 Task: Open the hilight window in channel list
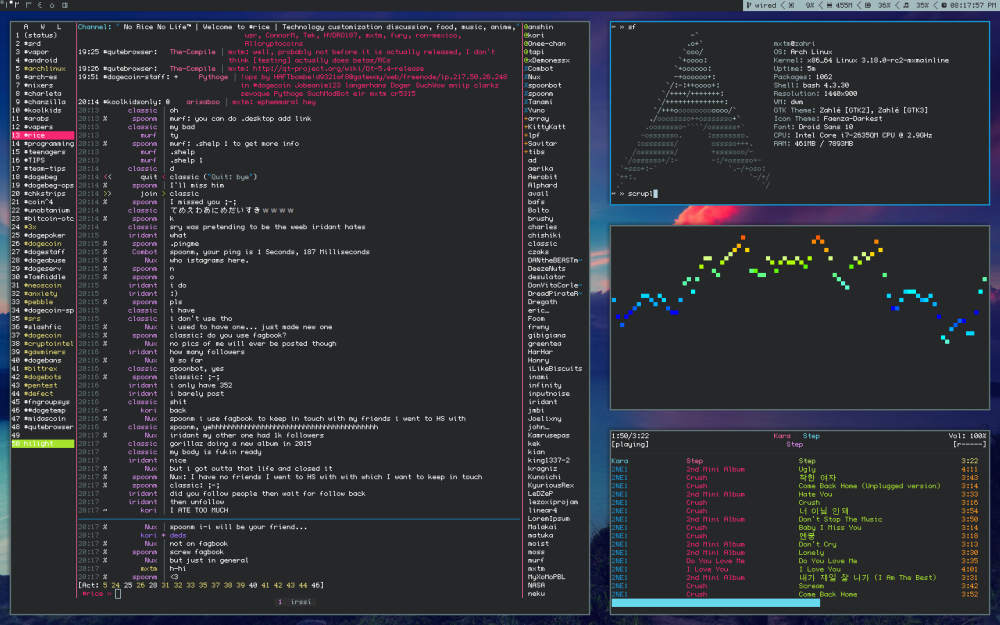[40, 443]
